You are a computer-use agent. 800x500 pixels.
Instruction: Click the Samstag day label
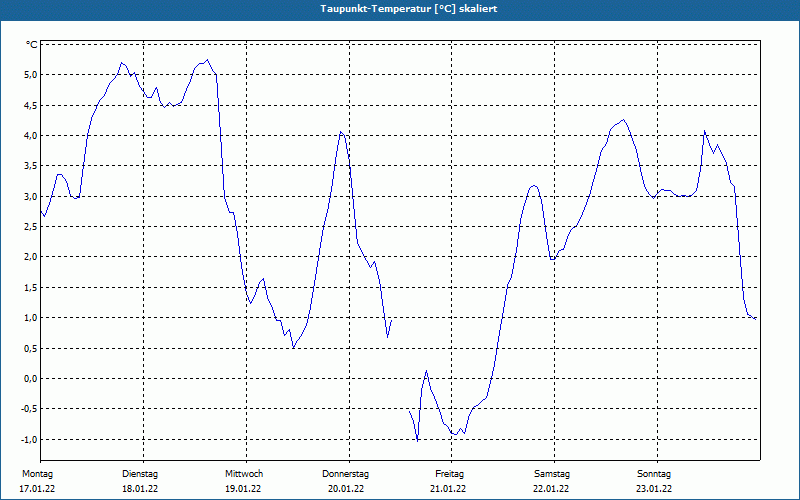pyautogui.click(x=552, y=474)
